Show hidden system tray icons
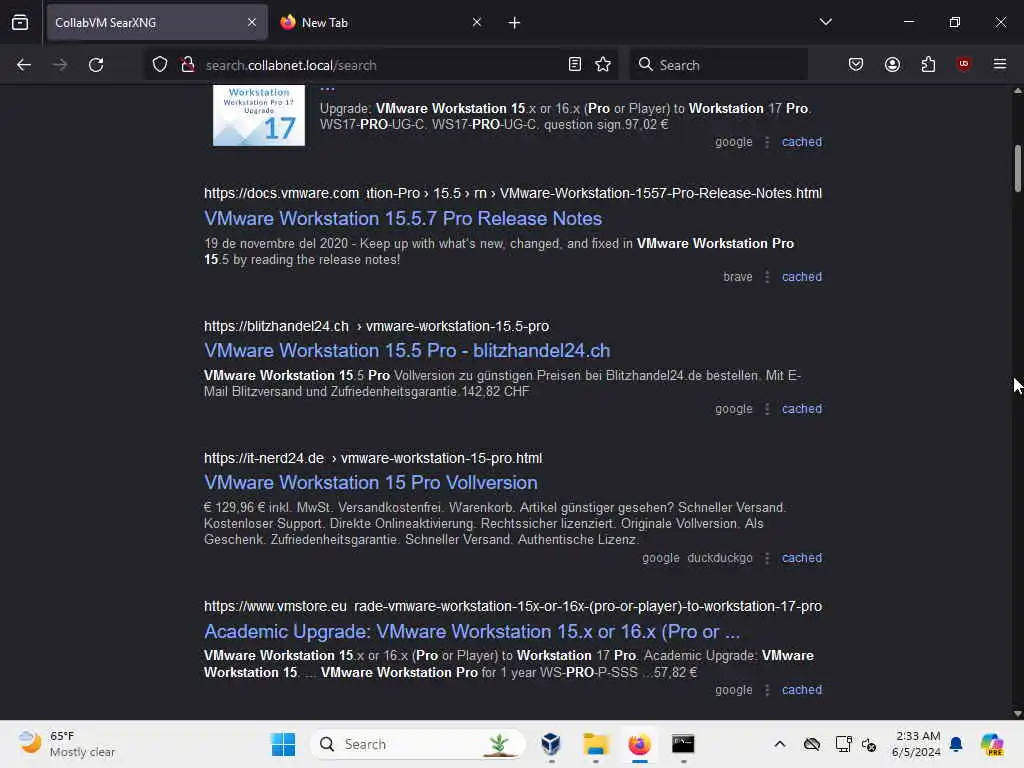 (x=780, y=744)
